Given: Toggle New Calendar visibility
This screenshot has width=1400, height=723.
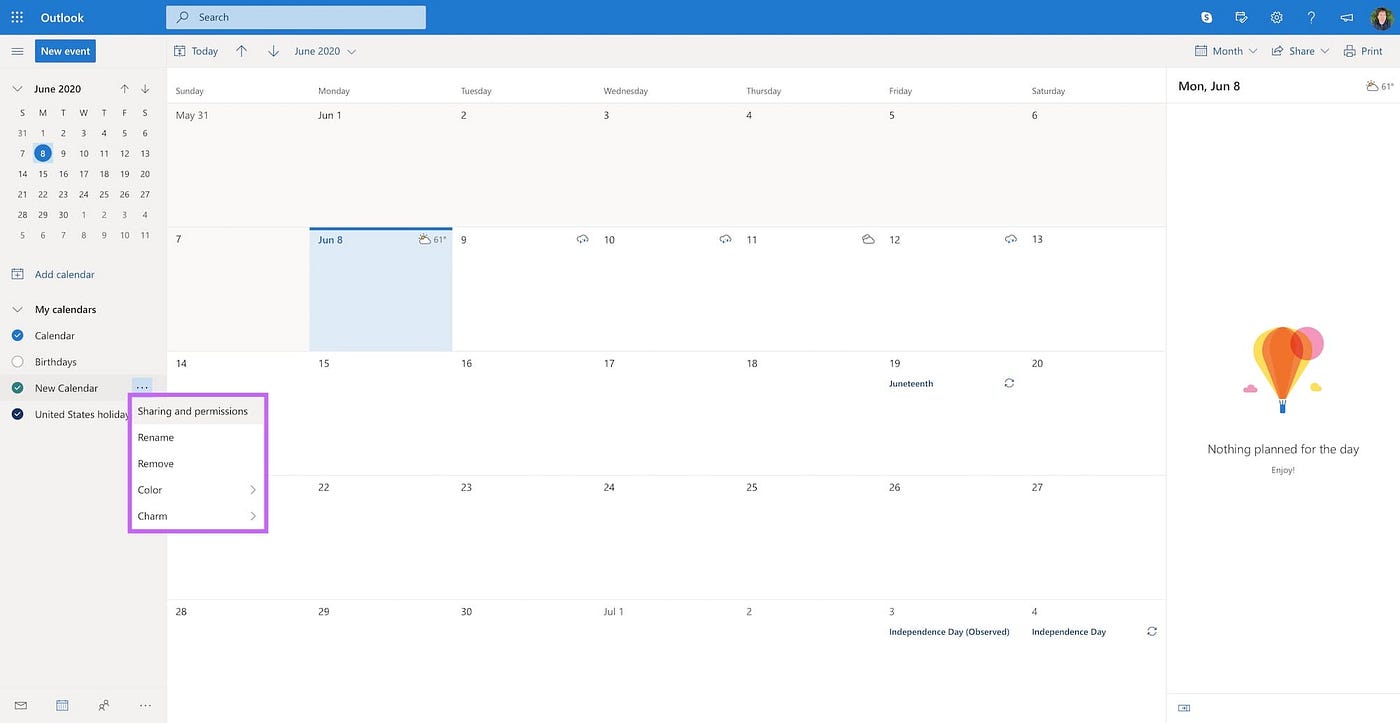Looking at the screenshot, I should point(17,388).
